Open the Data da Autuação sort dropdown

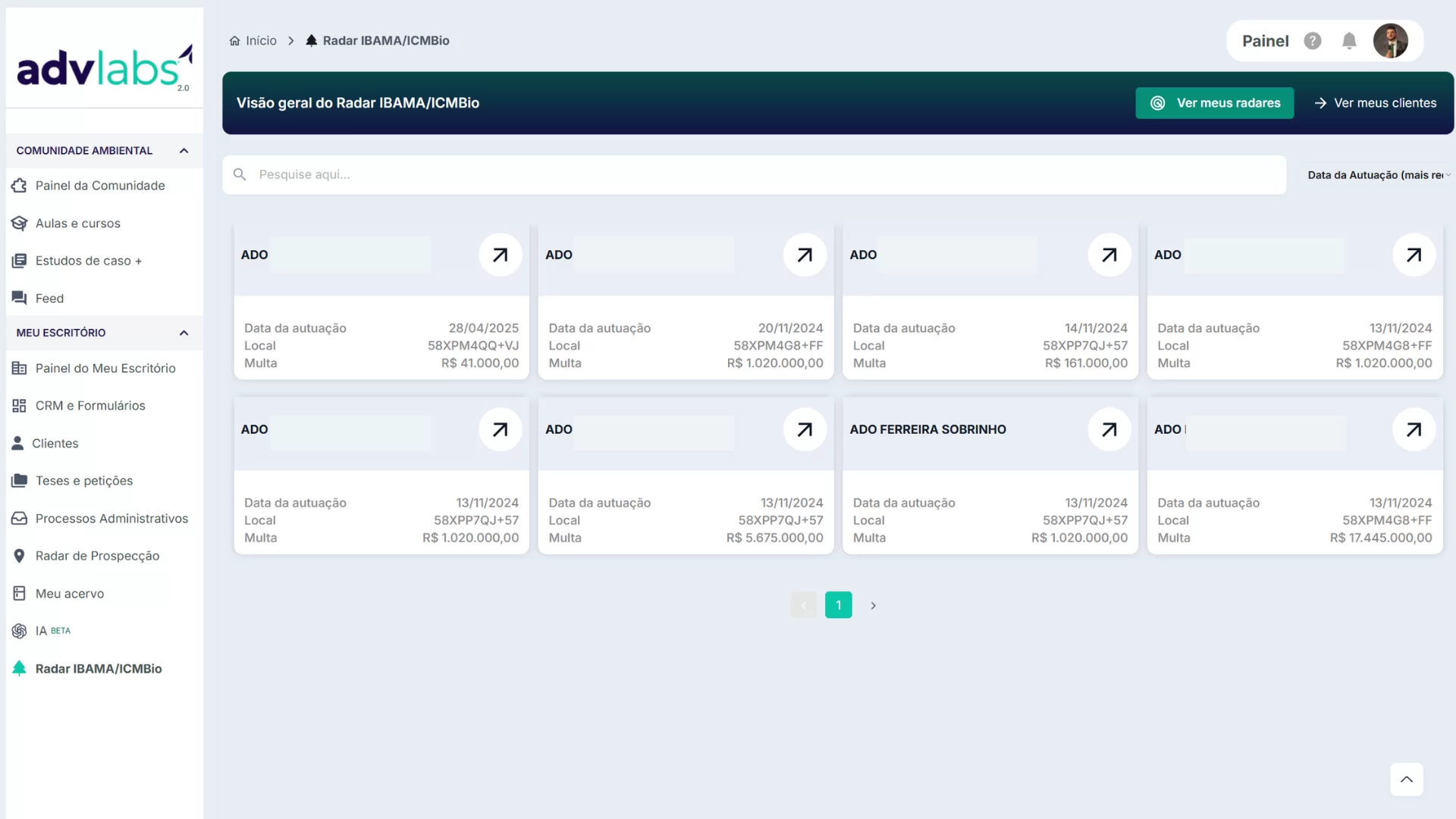pyautogui.click(x=1378, y=175)
